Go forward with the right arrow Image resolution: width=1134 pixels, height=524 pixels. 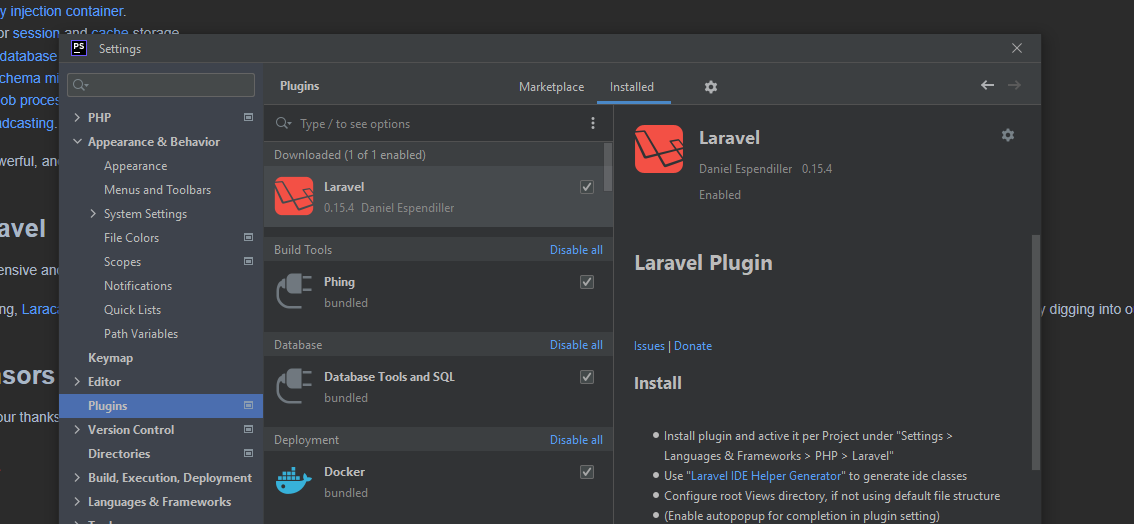(1015, 85)
